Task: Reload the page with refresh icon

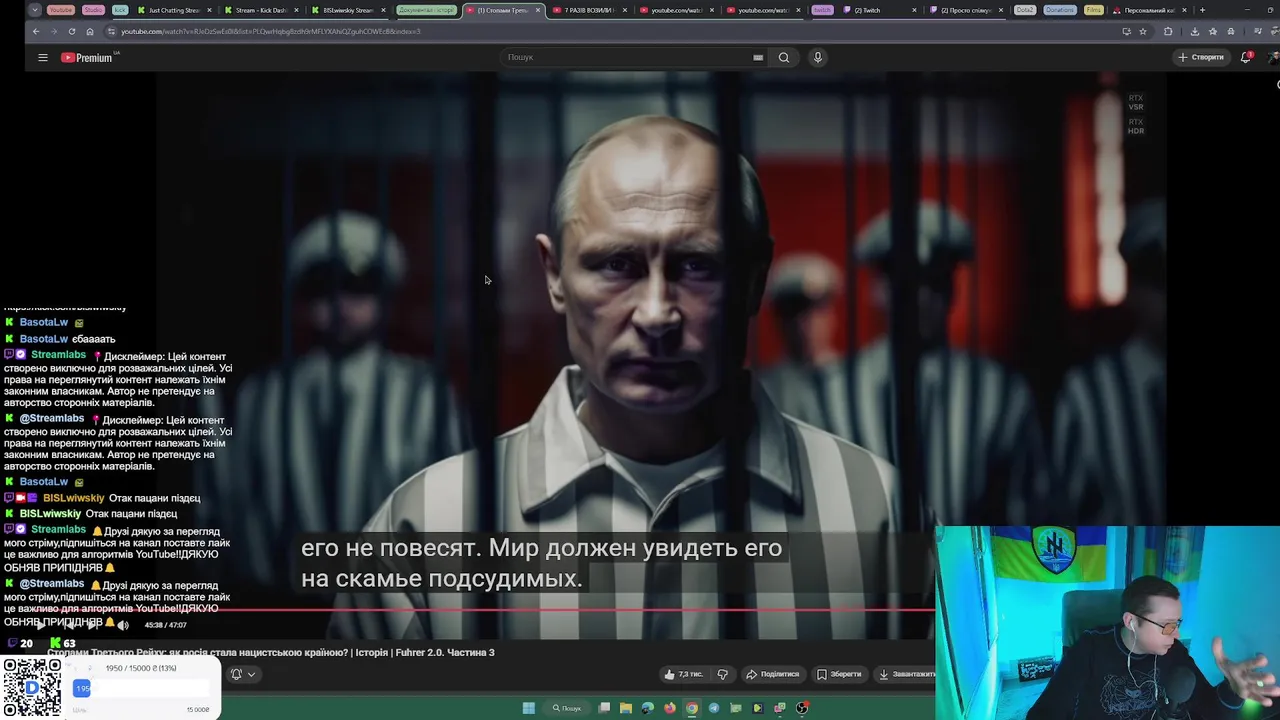Action: (x=71, y=31)
